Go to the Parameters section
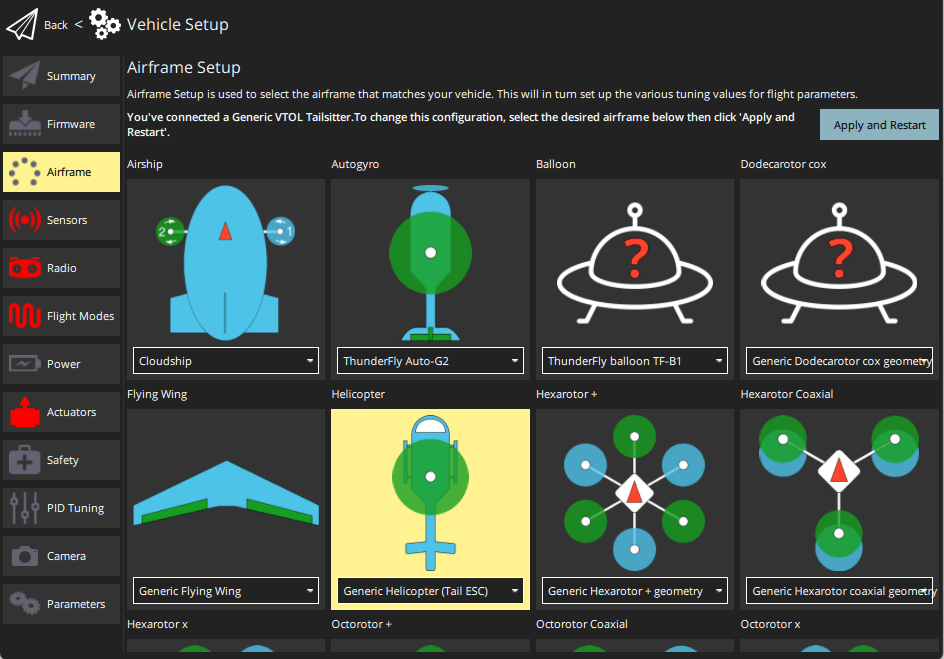The width and height of the screenshot is (944, 659). 62,604
